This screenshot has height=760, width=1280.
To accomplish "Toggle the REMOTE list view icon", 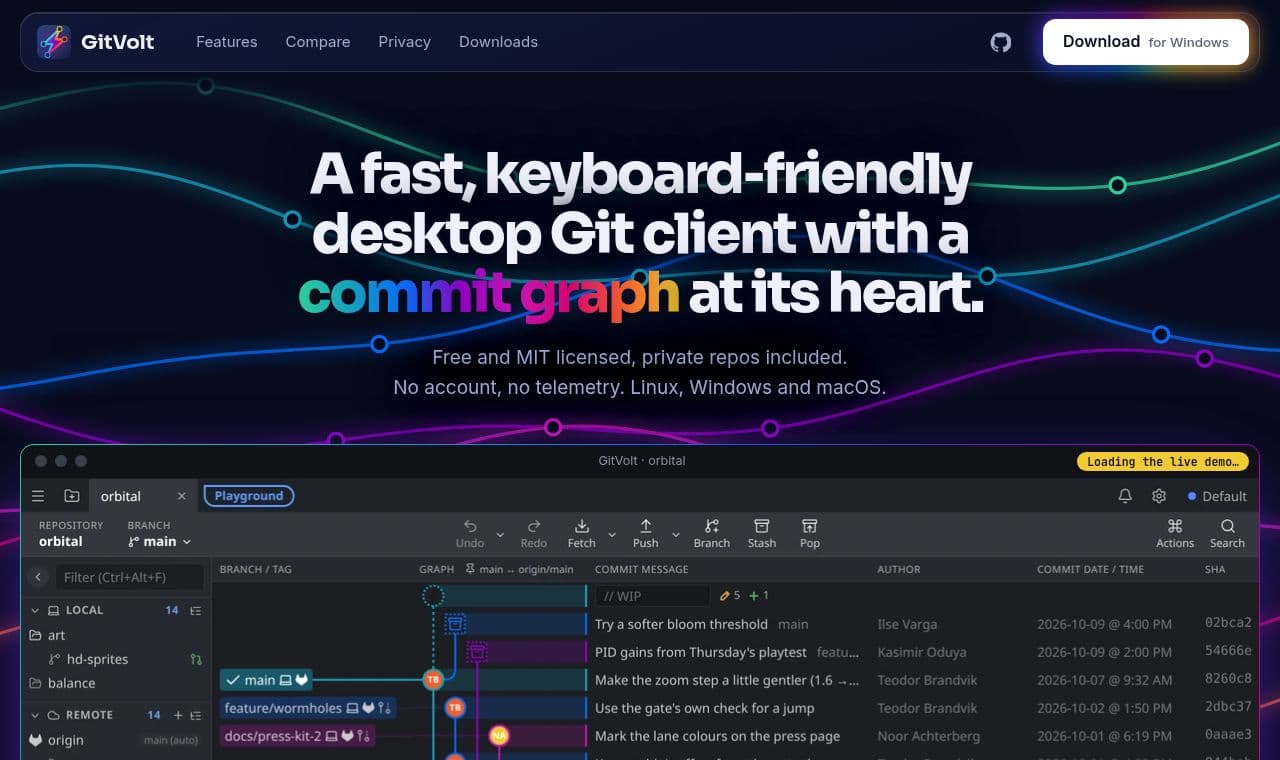I will point(196,715).
